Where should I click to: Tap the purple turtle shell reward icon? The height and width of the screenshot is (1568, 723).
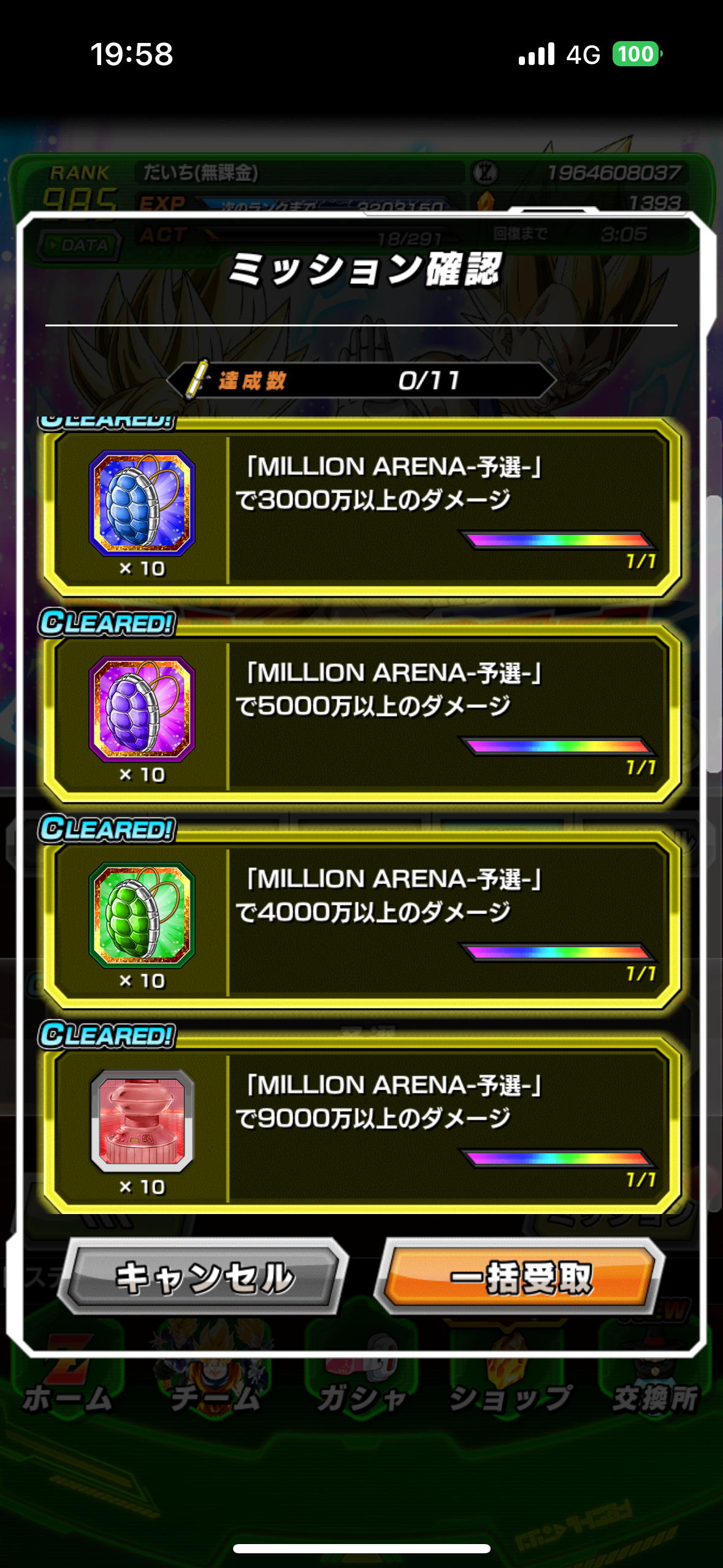(x=142, y=709)
